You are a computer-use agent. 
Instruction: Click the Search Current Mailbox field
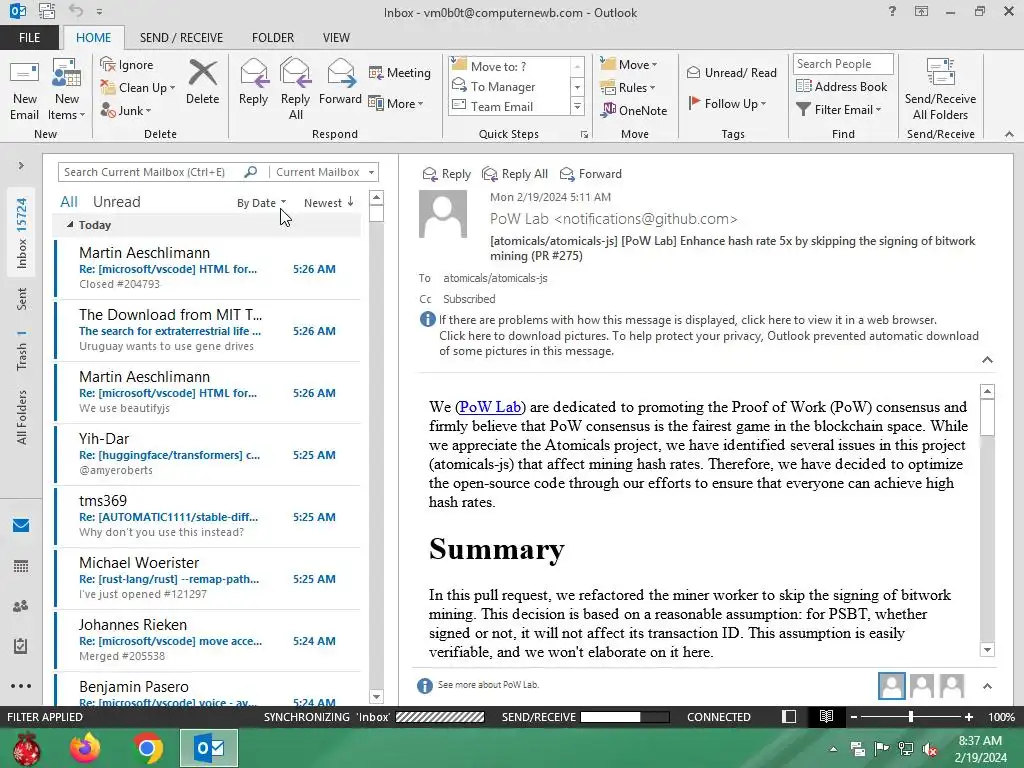[152, 172]
